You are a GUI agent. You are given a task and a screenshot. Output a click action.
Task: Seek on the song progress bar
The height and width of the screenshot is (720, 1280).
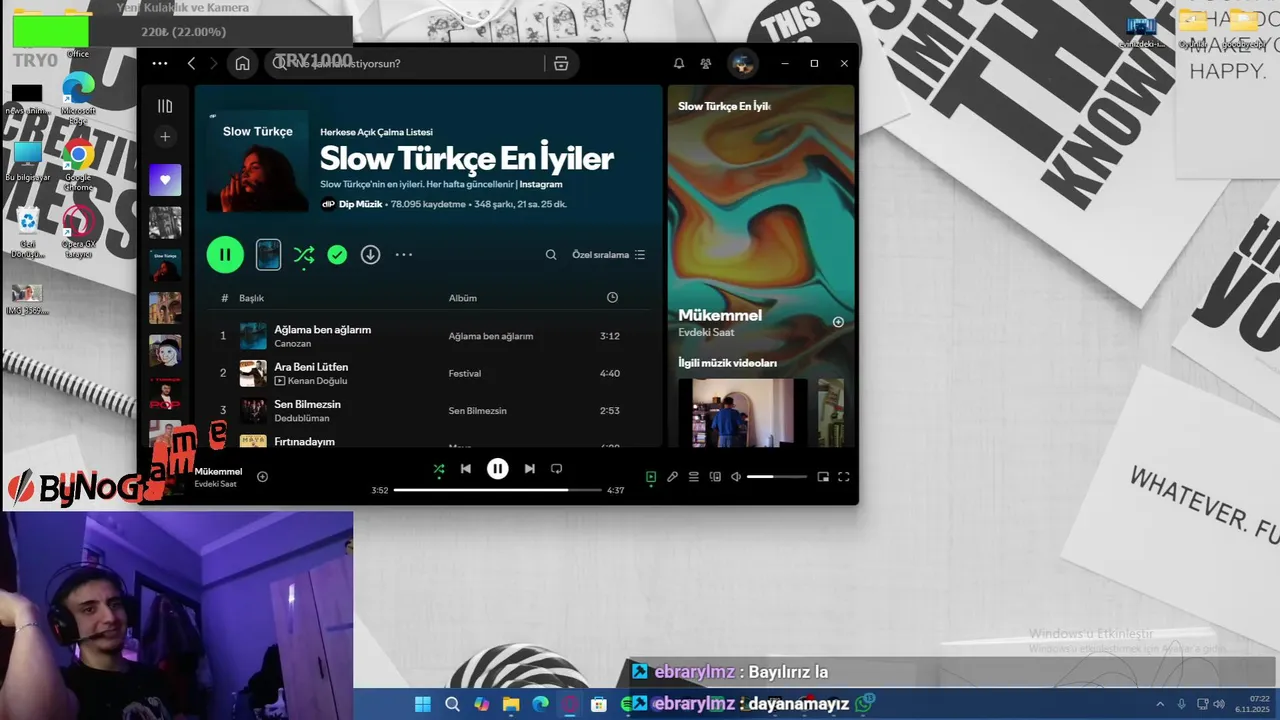498,490
